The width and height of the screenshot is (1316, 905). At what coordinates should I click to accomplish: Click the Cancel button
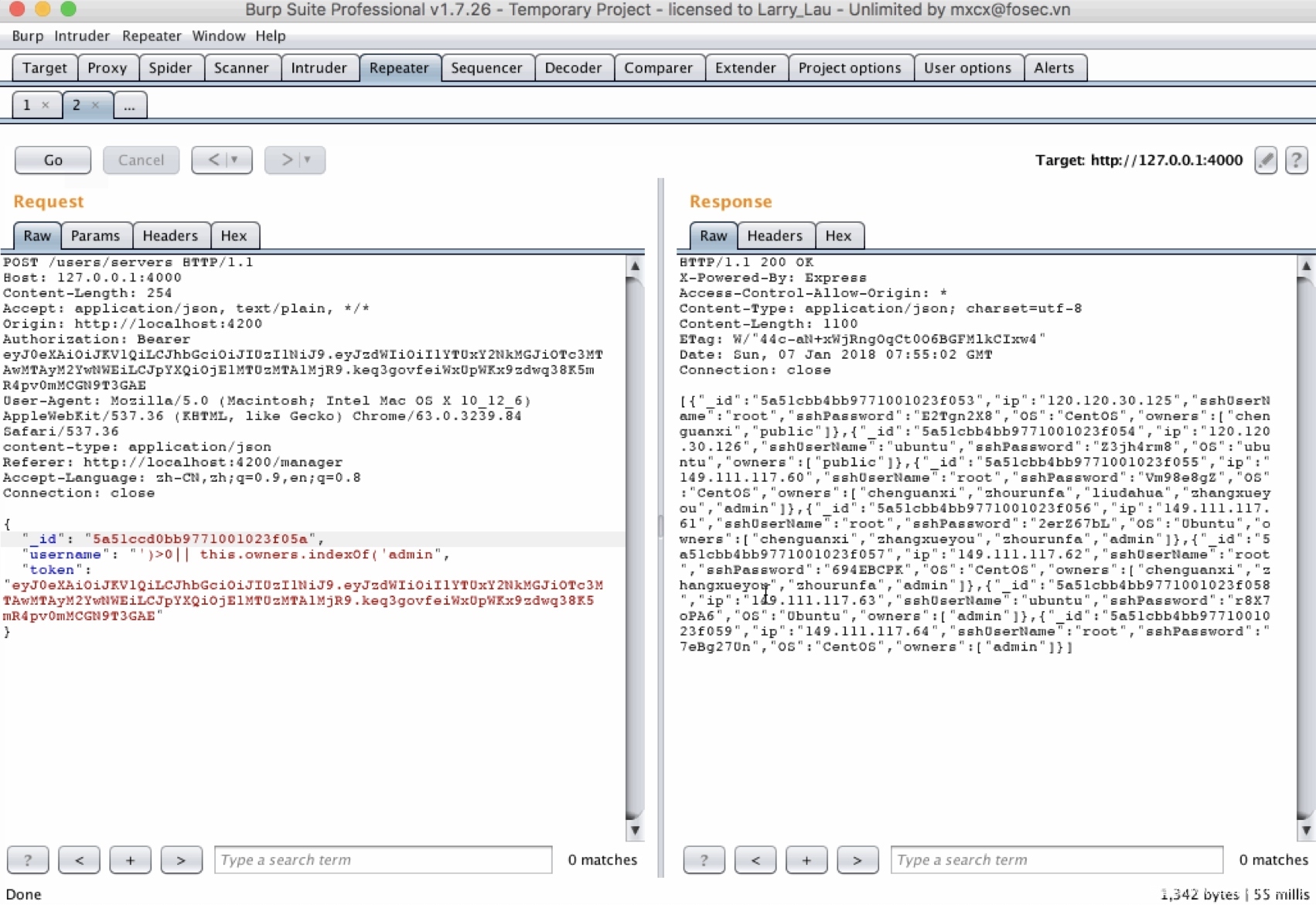(x=141, y=160)
